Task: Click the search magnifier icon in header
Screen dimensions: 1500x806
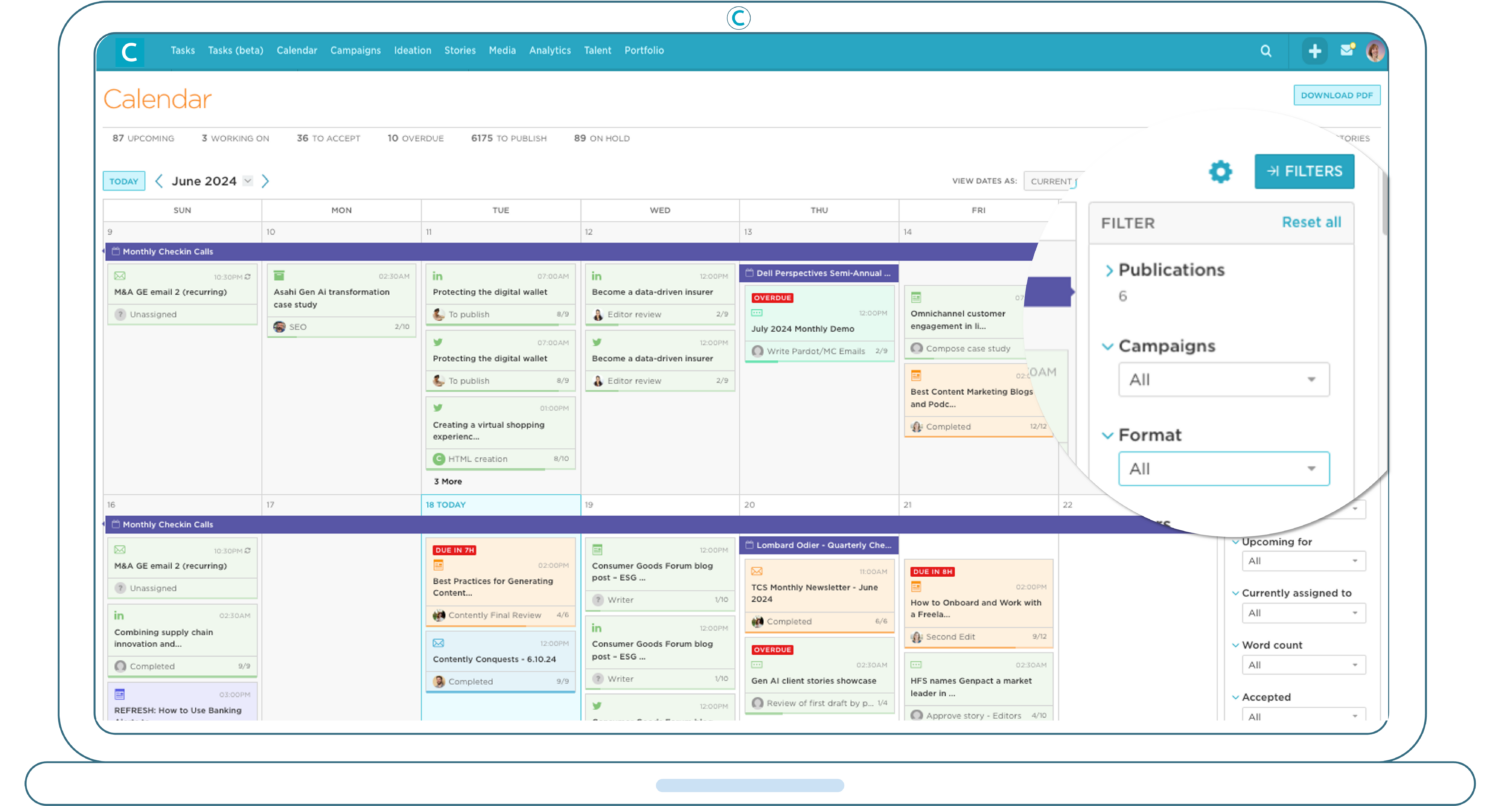Action: (x=1266, y=51)
